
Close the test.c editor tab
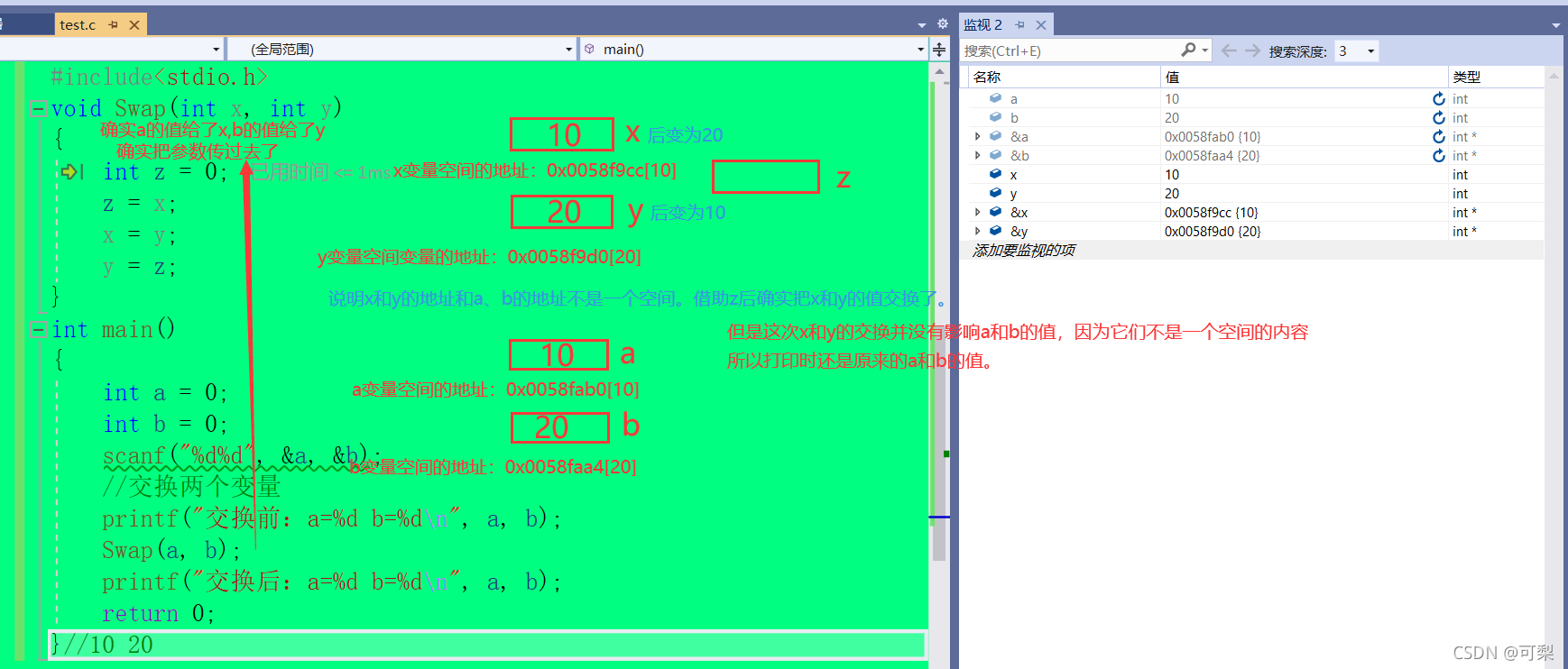tap(134, 24)
